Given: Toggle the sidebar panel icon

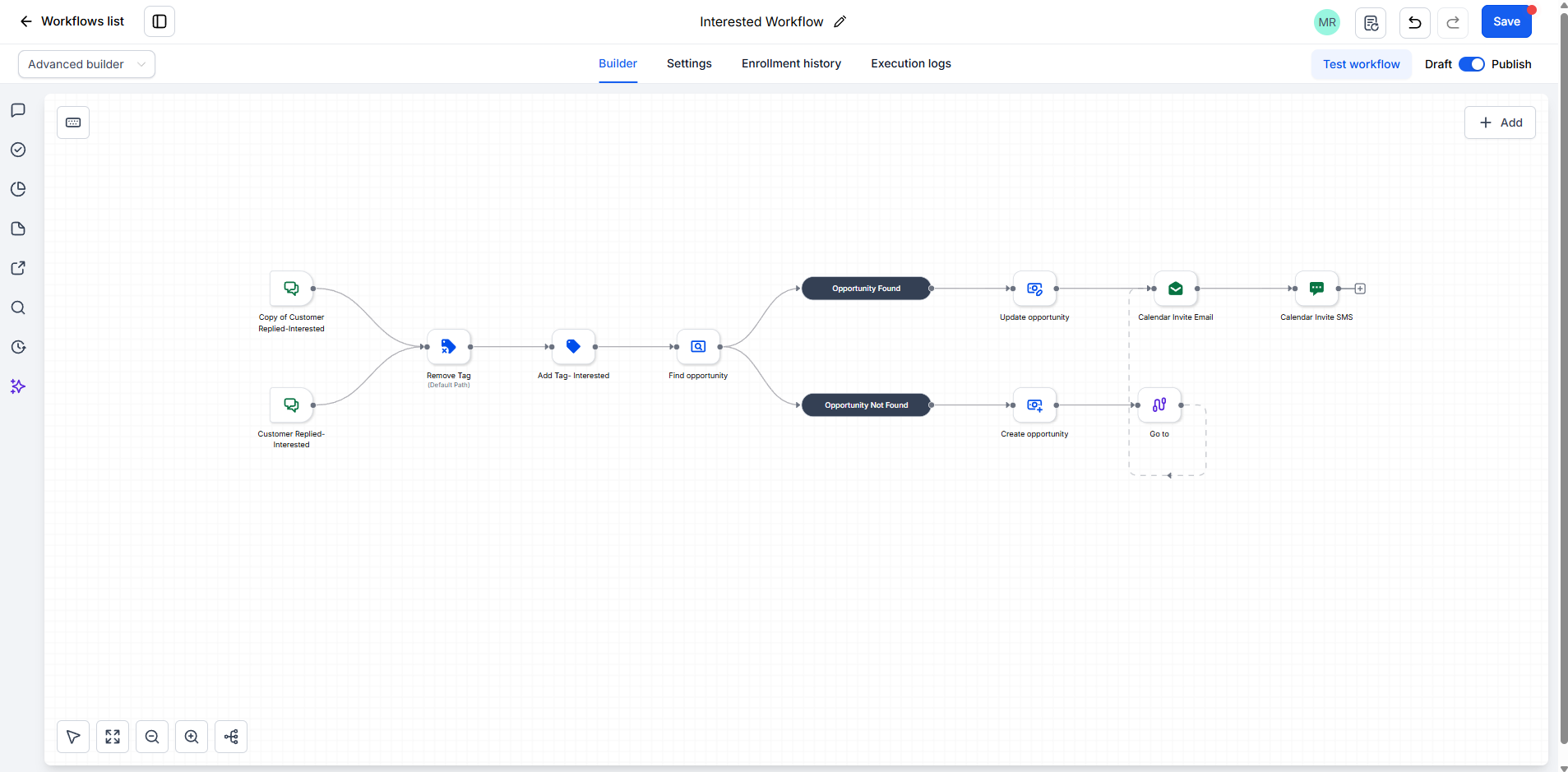Looking at the screenshot, I should click(x=160, y=21).
